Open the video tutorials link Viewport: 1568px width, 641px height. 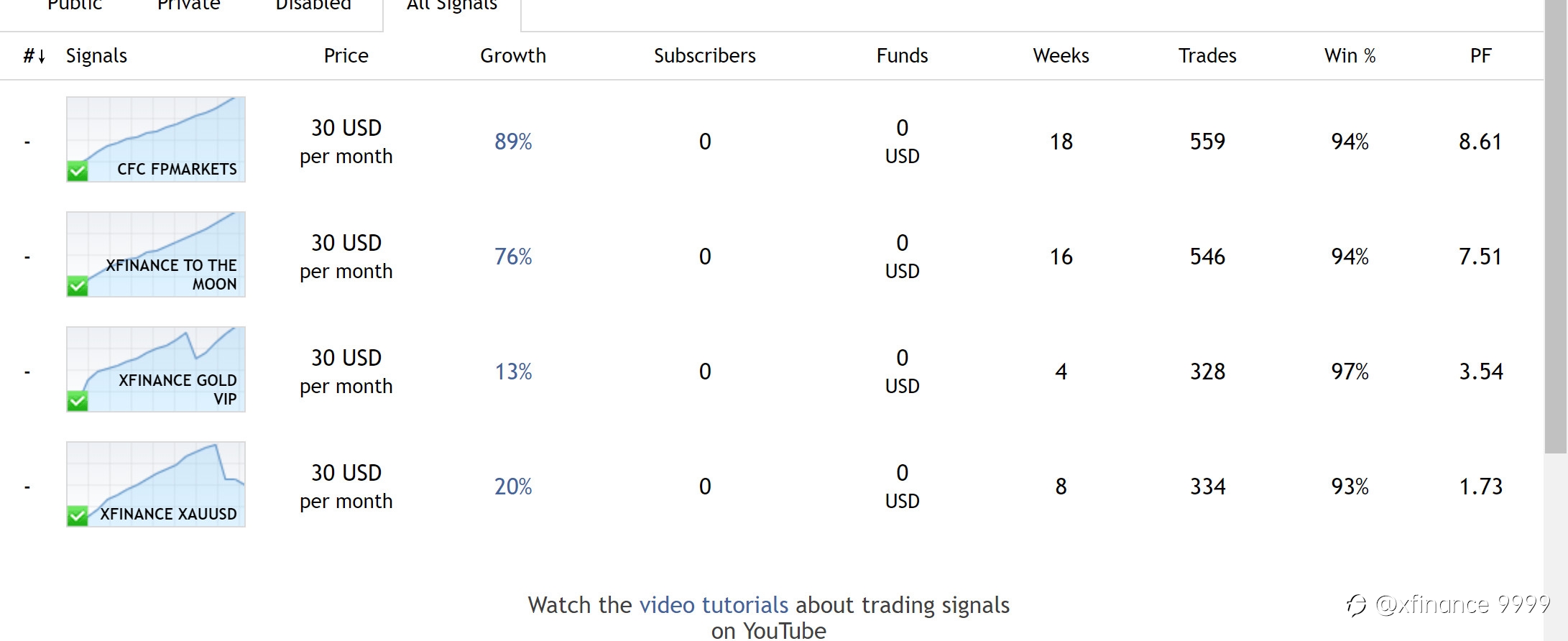click(x=714, y=605)
